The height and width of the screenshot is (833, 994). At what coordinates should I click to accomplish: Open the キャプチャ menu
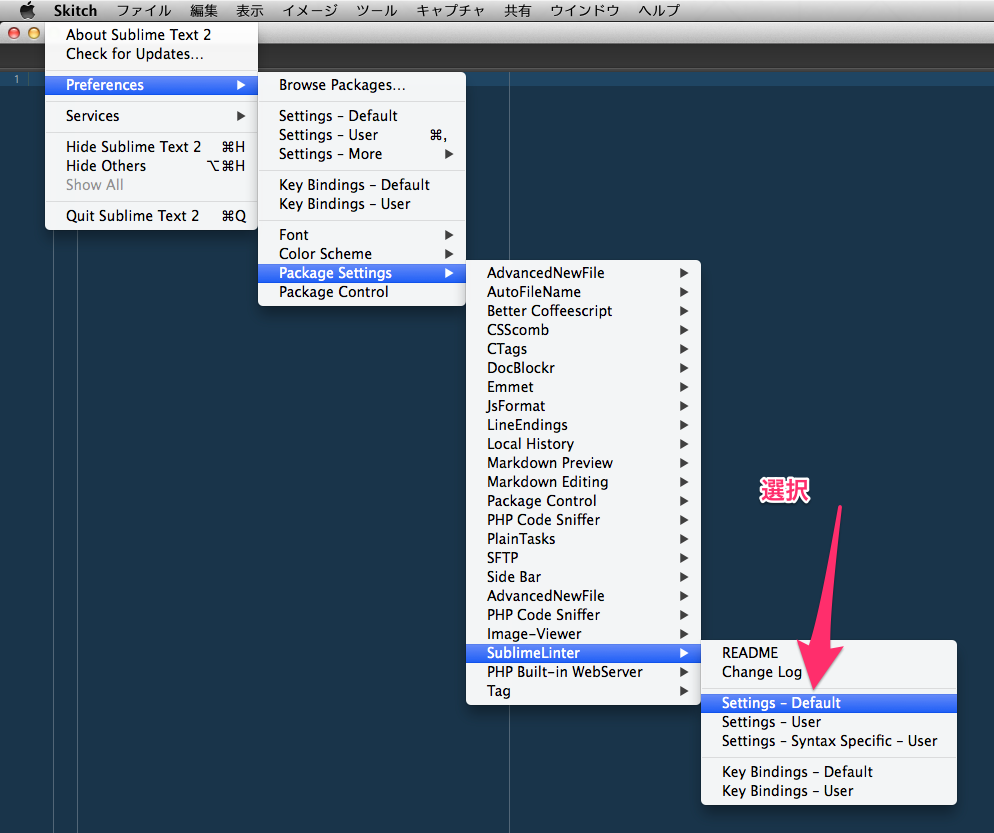(x=450, y=10)
